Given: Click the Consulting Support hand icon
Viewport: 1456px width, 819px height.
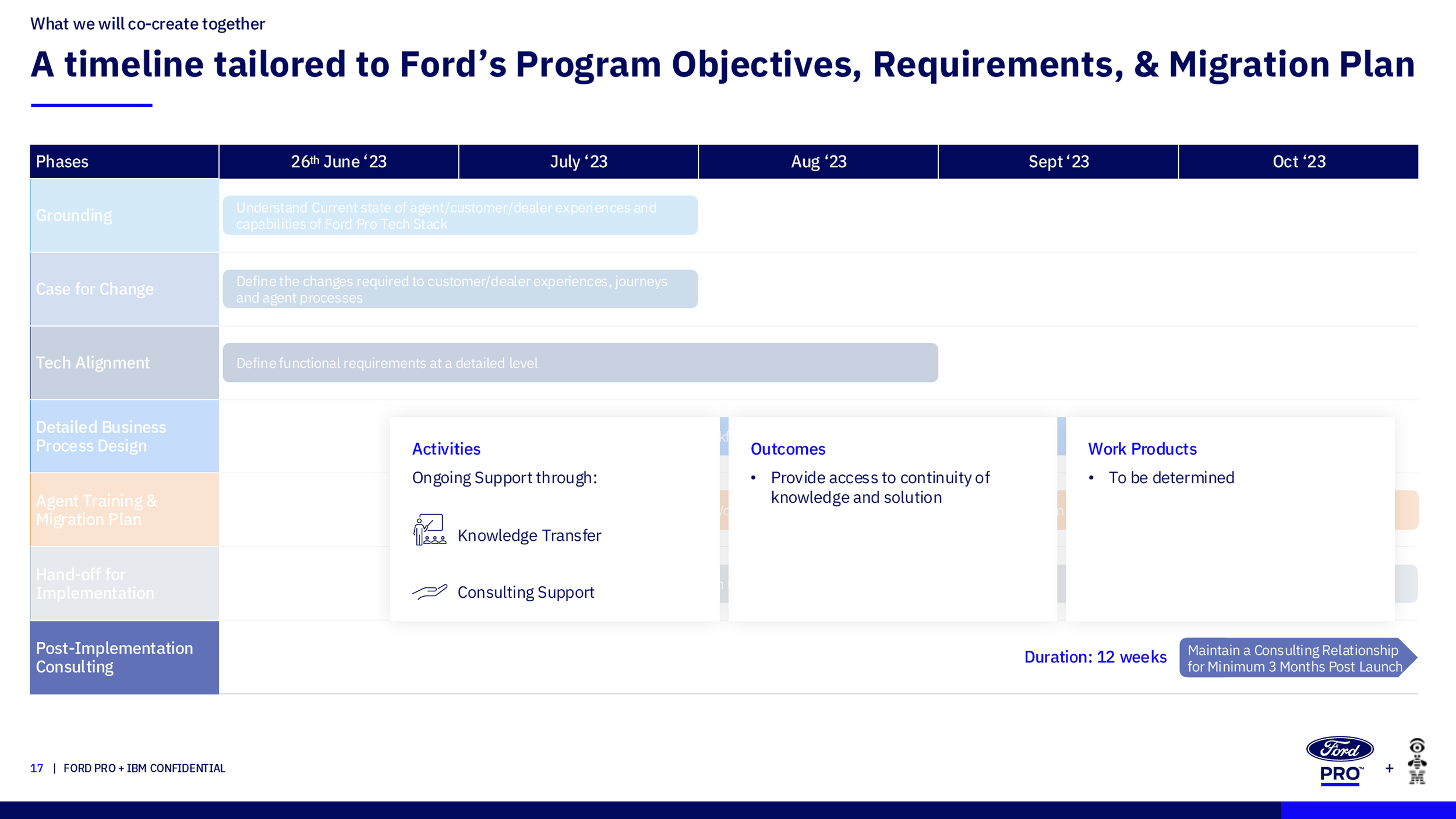Looking at the screenshot, I should pos(430,591).
